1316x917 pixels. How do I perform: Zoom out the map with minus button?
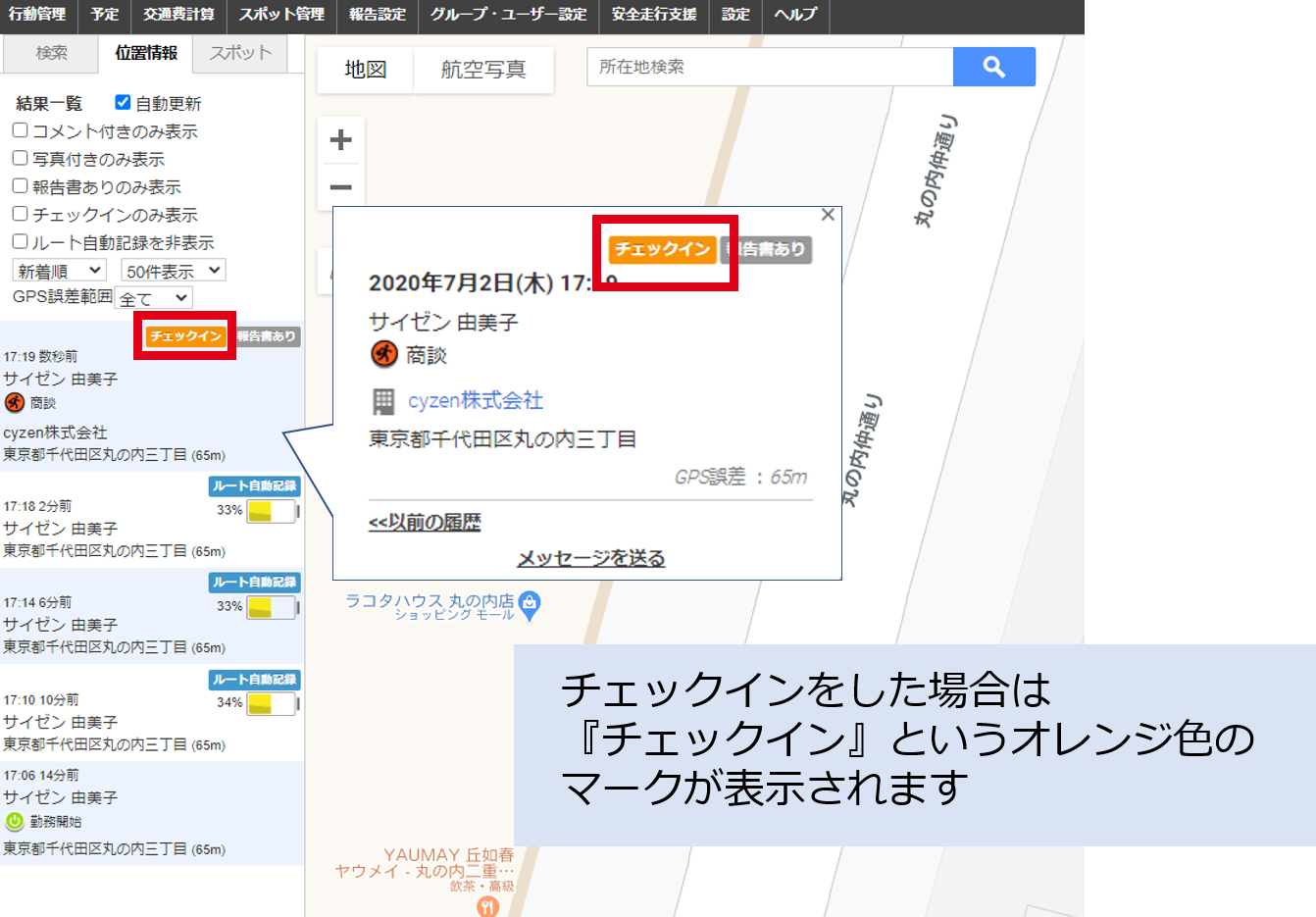click(x=340, y=187)
